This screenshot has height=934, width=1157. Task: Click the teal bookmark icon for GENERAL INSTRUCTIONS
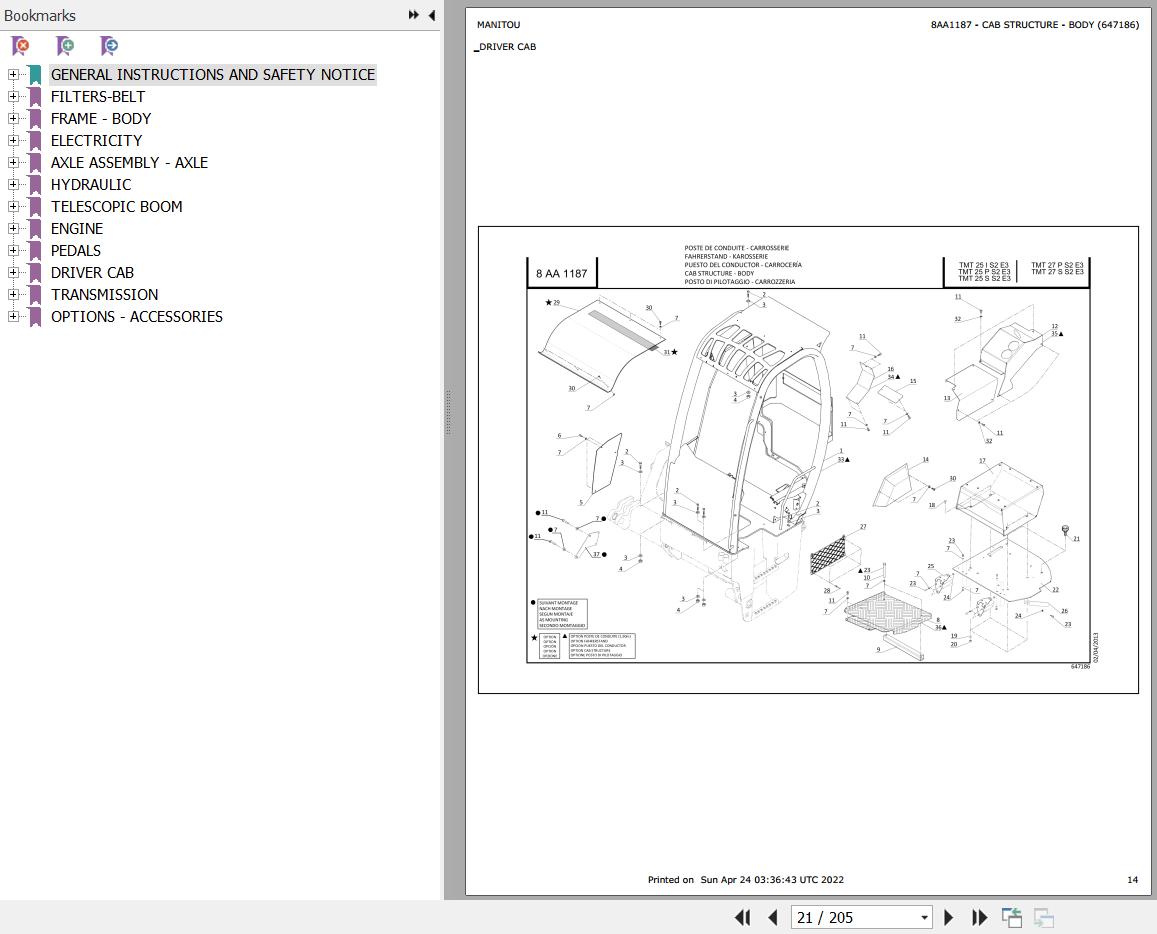coord(34,75)
